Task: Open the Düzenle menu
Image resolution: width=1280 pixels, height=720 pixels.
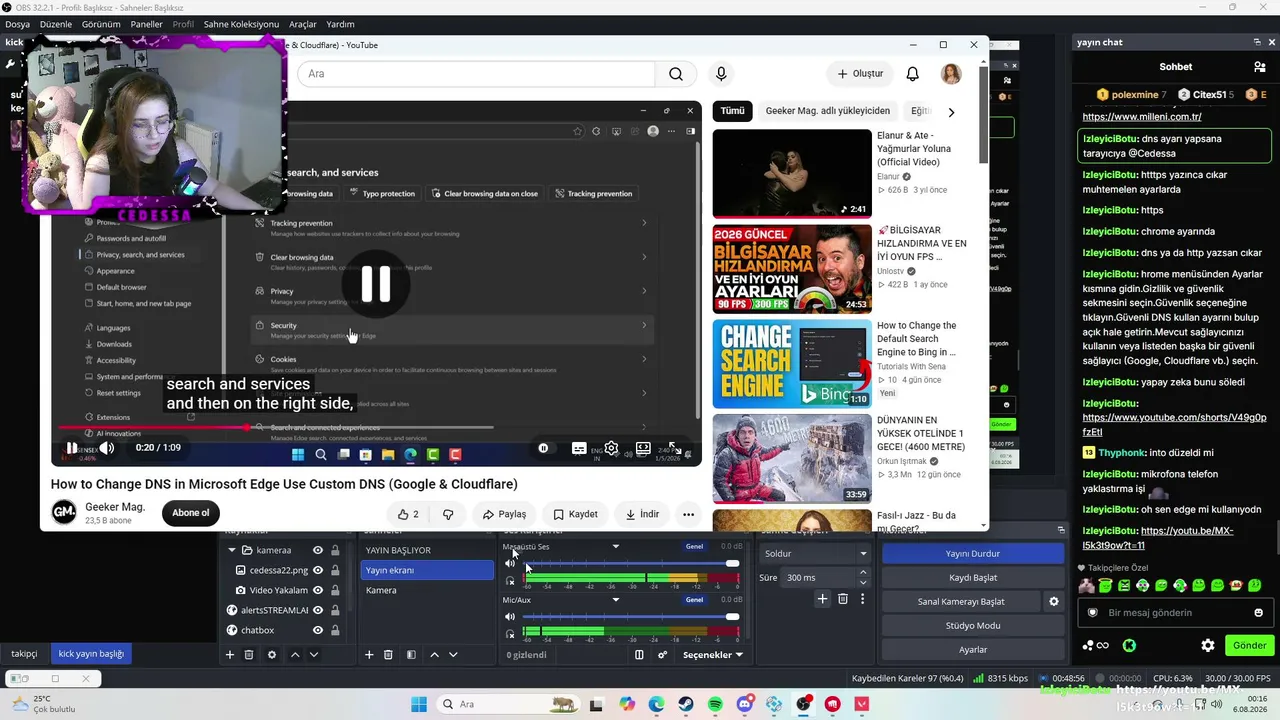Action: coord(56,24)
